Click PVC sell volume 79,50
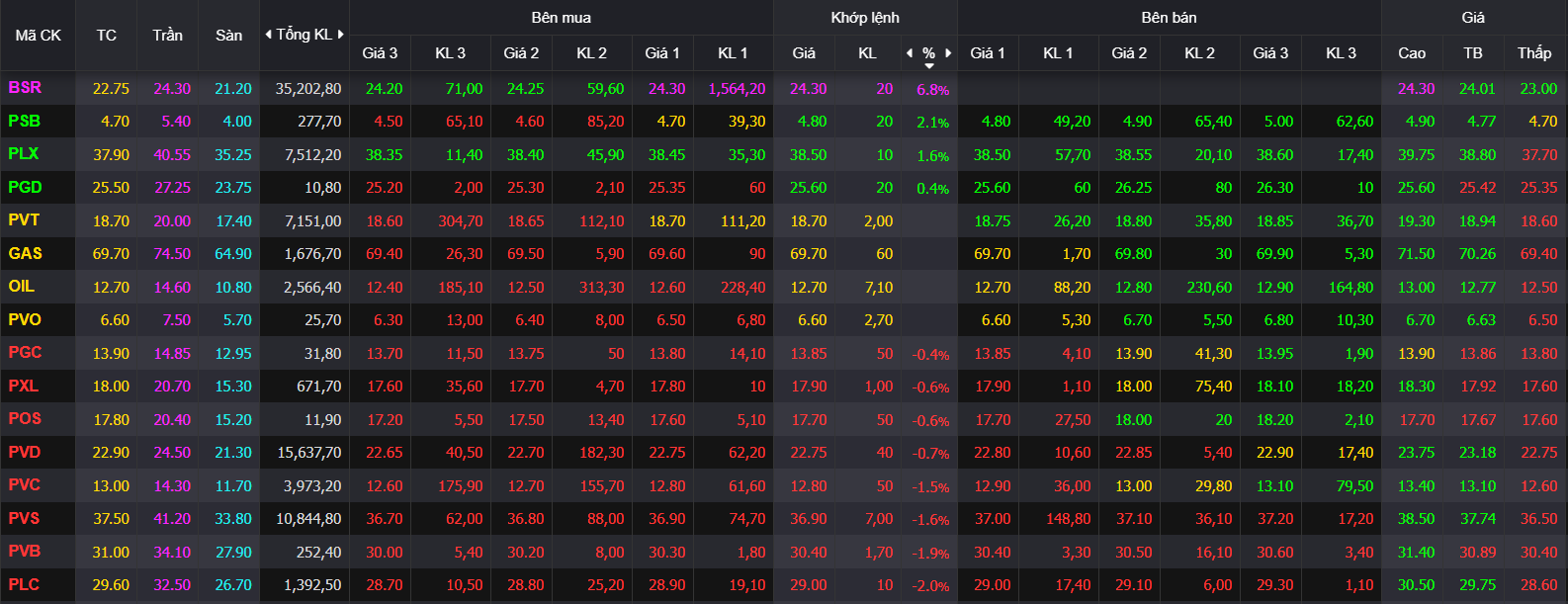Image resolution: width=1568 pixels, height=604 pixels. click(1354, 486)
